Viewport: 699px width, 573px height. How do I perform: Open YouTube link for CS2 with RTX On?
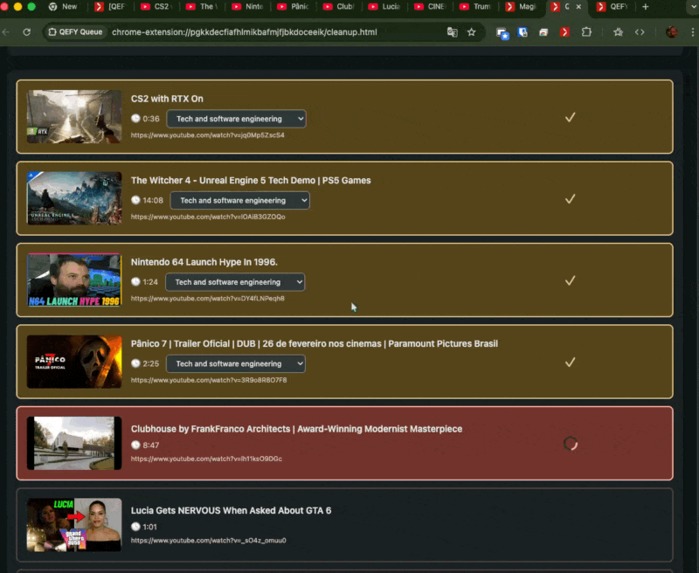point(207,135)
